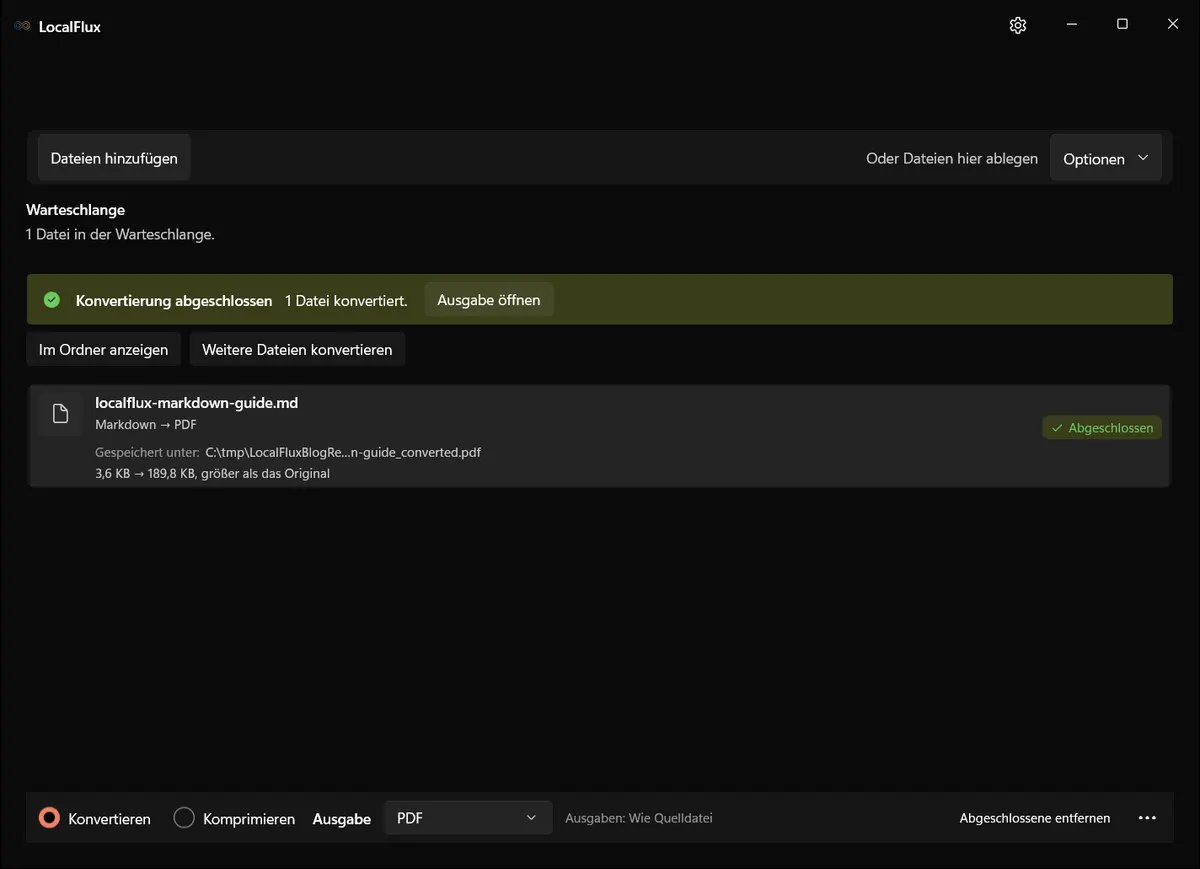Viewport: 1200px width, 869px height.
Task: Click Abgeschlossene entfernen button
Action: coord(1035,818)
